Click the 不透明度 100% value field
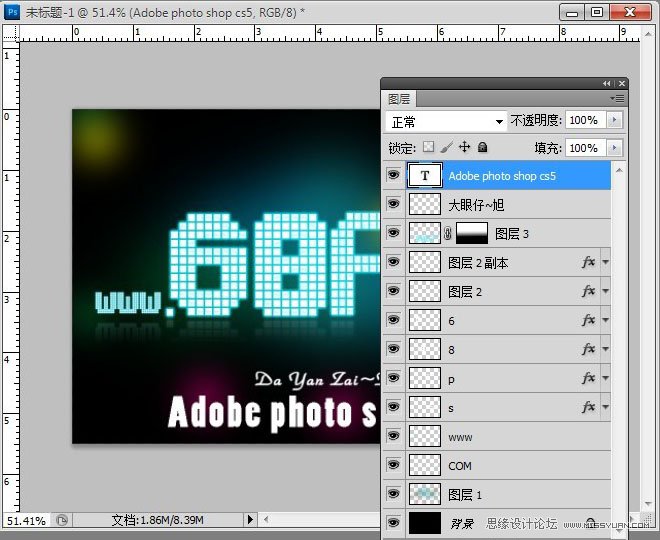 click(586, 120)
